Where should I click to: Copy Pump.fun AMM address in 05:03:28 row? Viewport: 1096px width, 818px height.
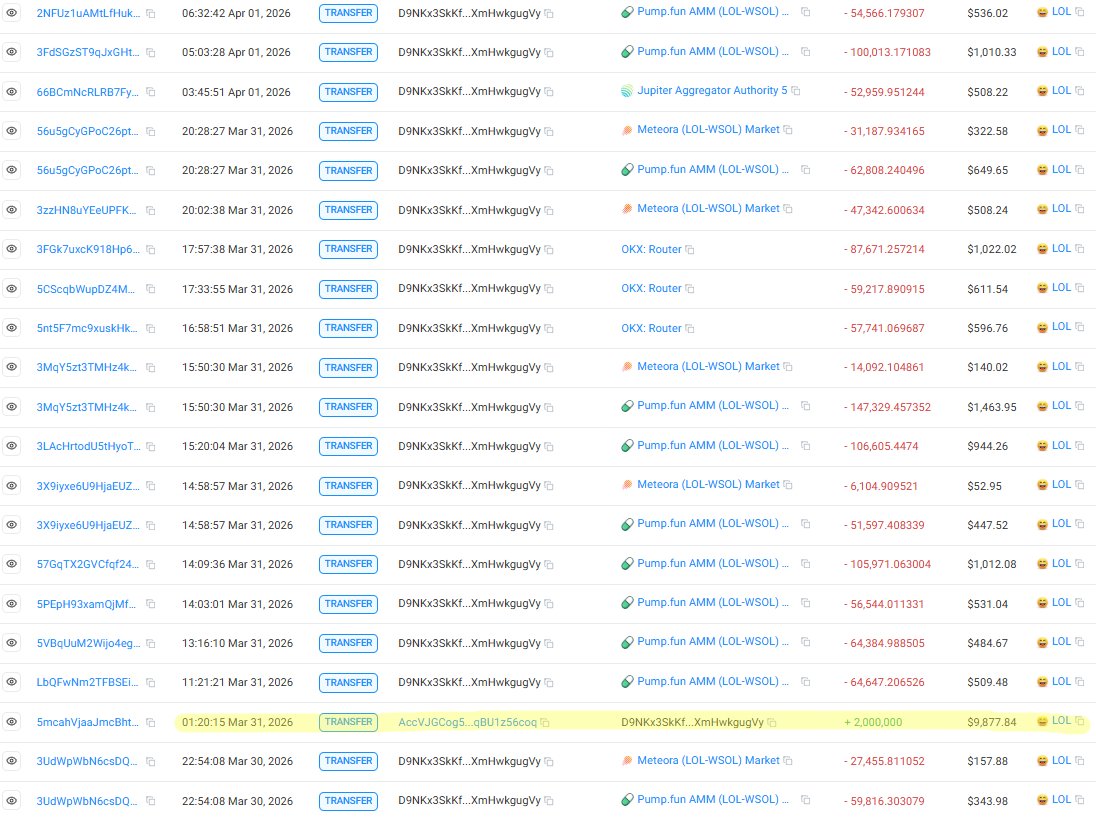pos(805,52)
